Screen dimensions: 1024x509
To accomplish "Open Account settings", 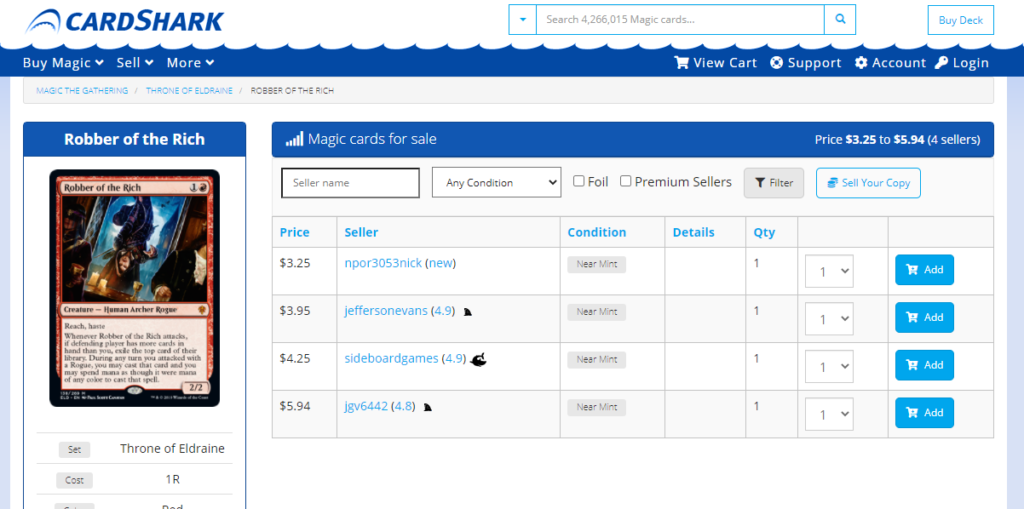I will (x=891, y=63).
